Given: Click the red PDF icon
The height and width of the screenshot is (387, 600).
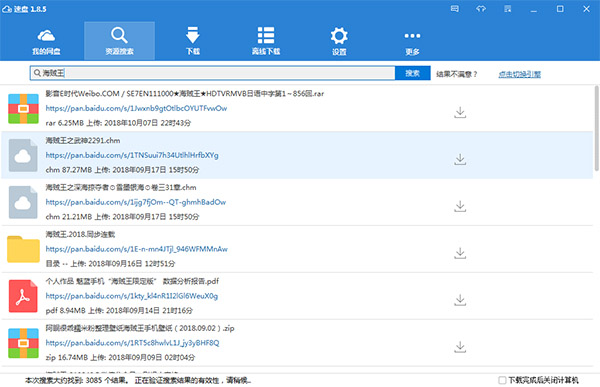Looking at the screenshot, I should click(x=23, y=296).
